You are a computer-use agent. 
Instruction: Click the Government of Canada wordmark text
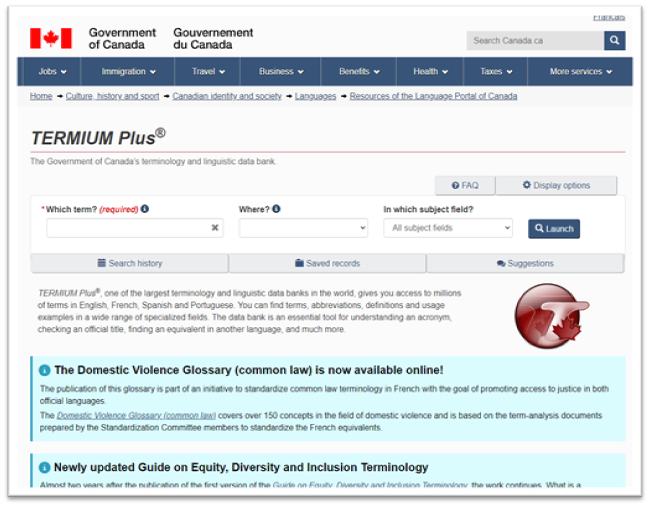coord(122,39)
